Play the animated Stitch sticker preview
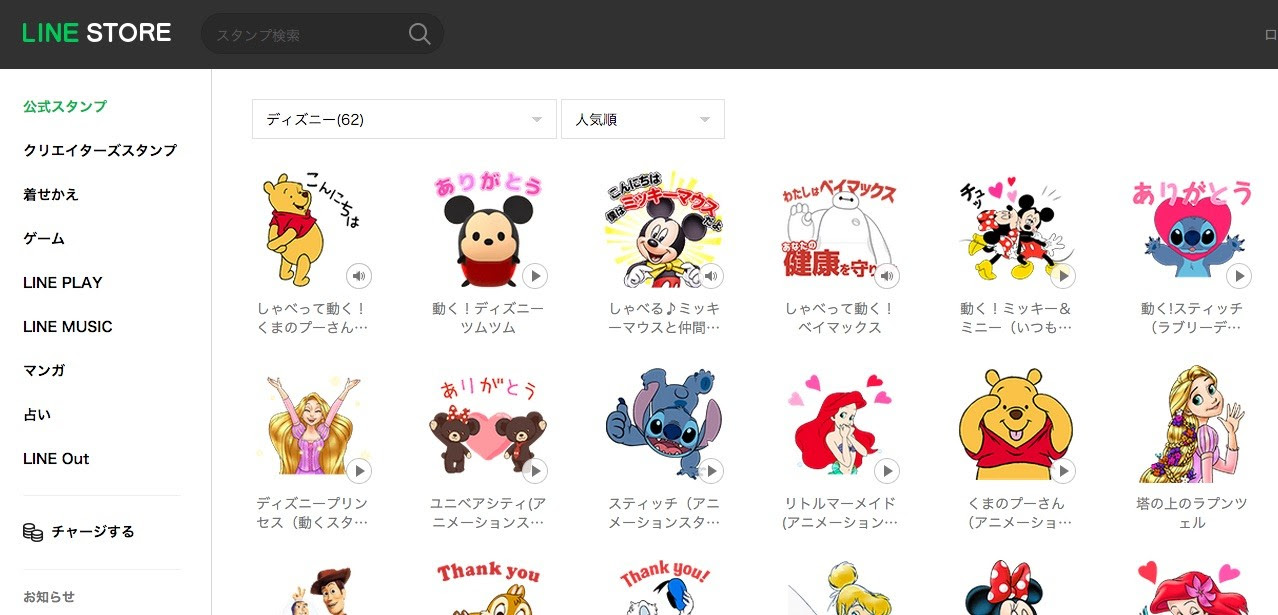1278x615 pixels. (1239, 275)
